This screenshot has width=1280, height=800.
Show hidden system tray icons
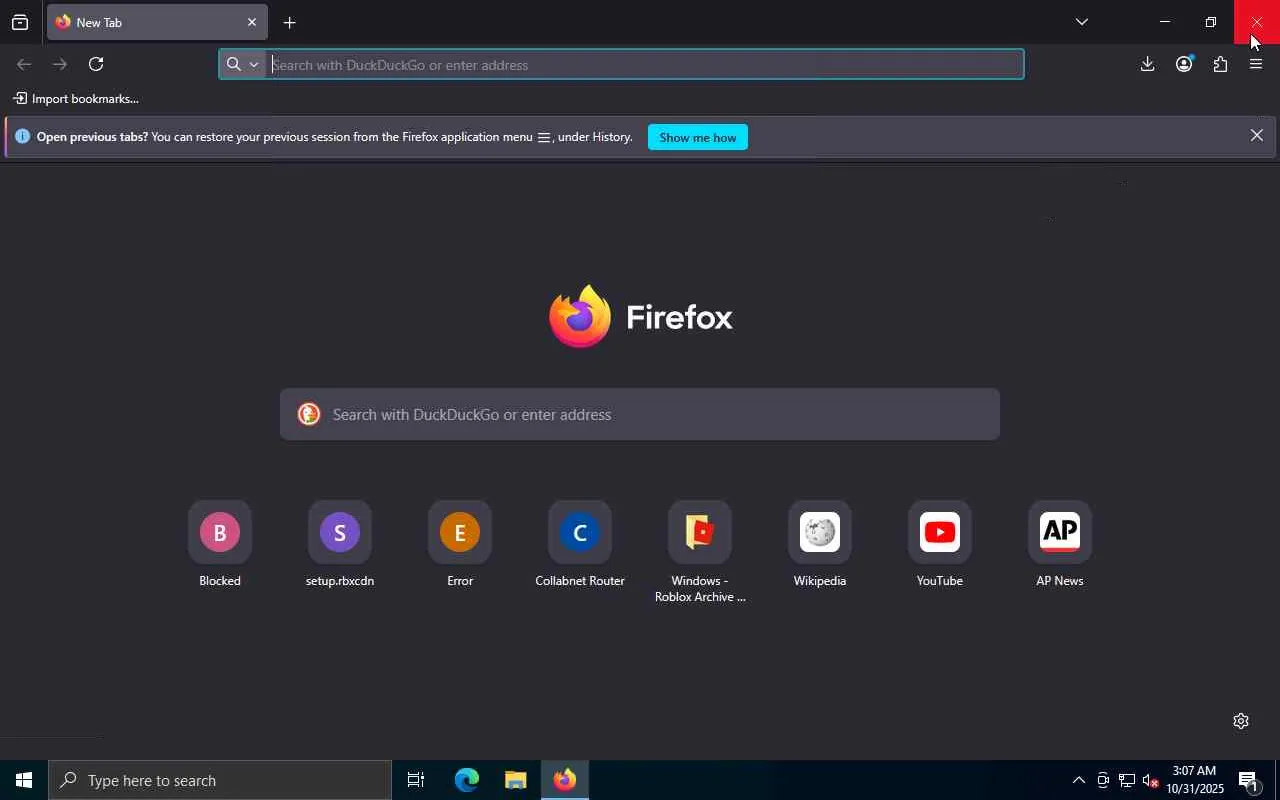coord(1078,780)
